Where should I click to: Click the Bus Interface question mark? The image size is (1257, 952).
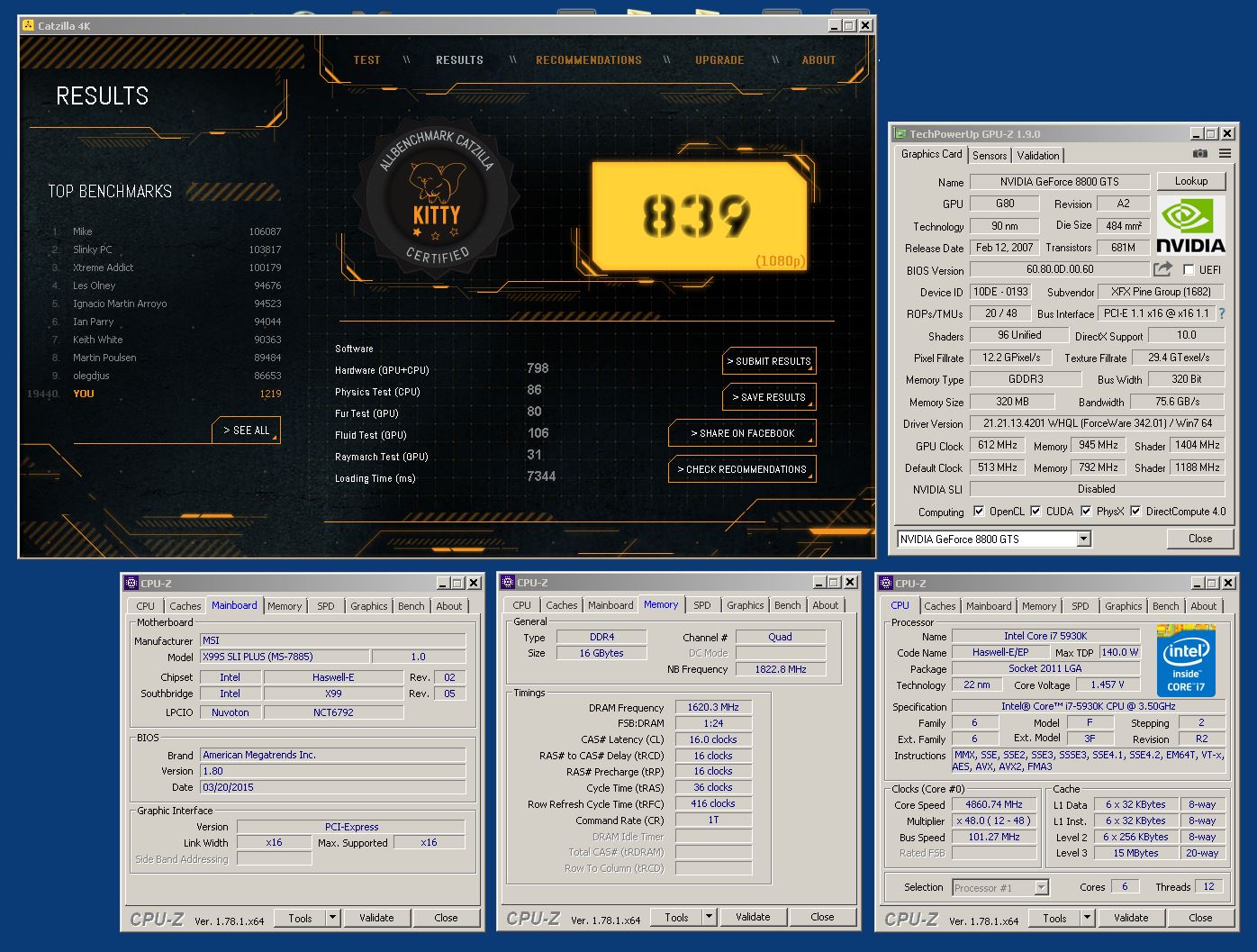pyautogui.click(x=1222, y=313)
